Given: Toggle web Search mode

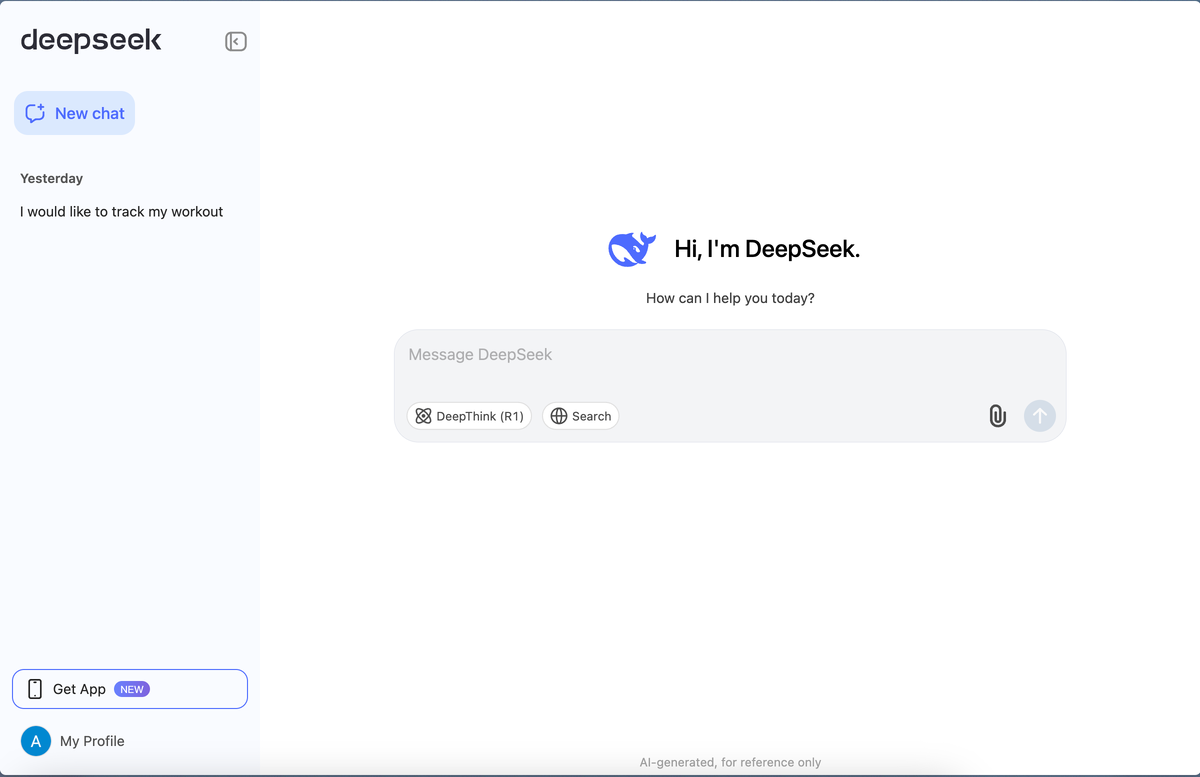Looking at the screenshot, I should point(580,415).
